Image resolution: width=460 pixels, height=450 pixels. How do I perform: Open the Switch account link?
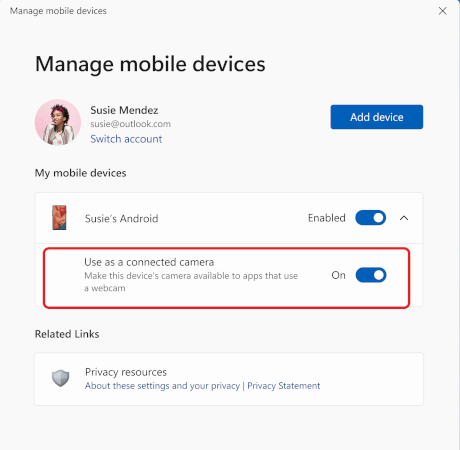(126, 139)
